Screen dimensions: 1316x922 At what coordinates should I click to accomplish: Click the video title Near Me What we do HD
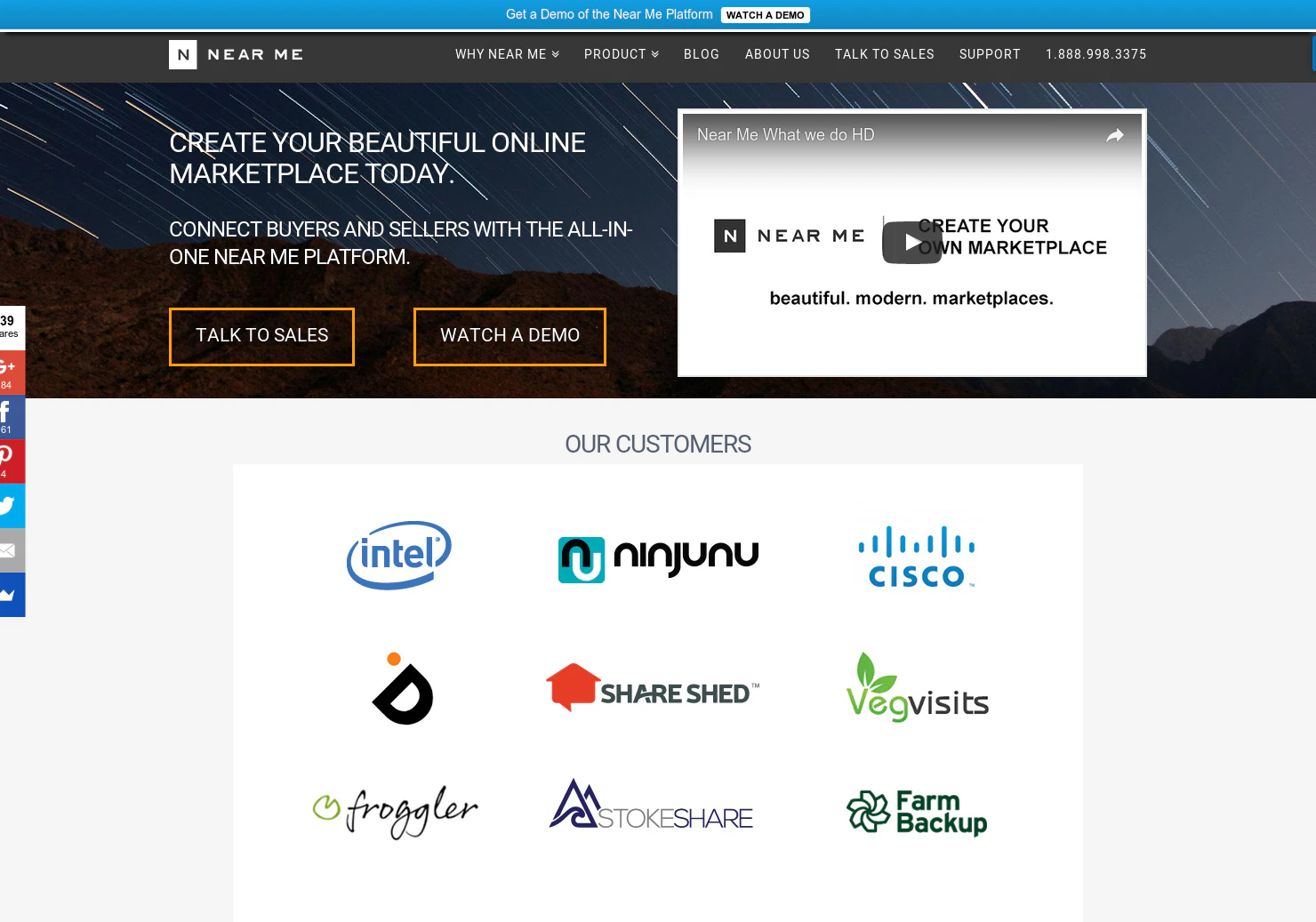point(786,135)
